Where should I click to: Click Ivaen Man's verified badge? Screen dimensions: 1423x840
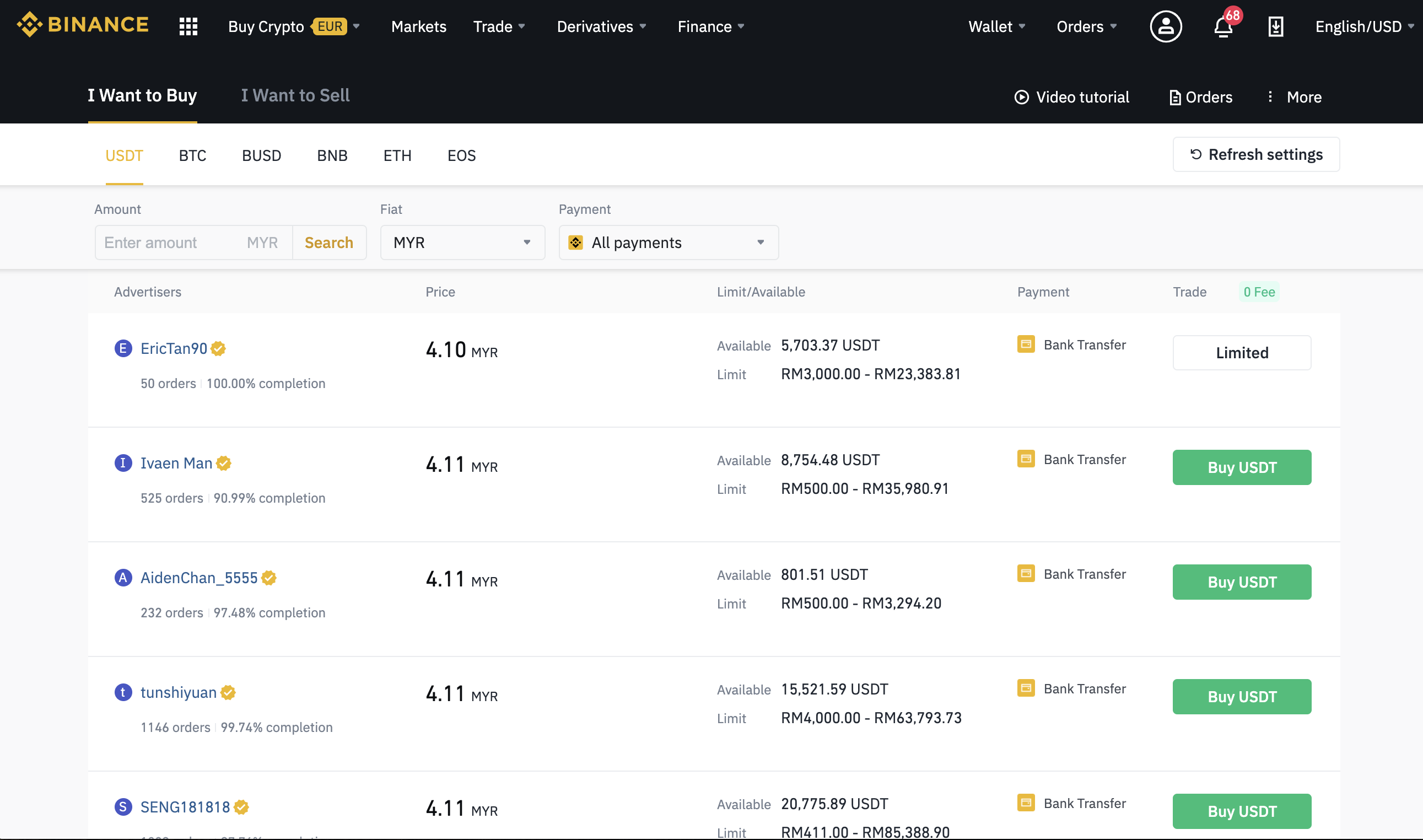[x=224, y=463]
